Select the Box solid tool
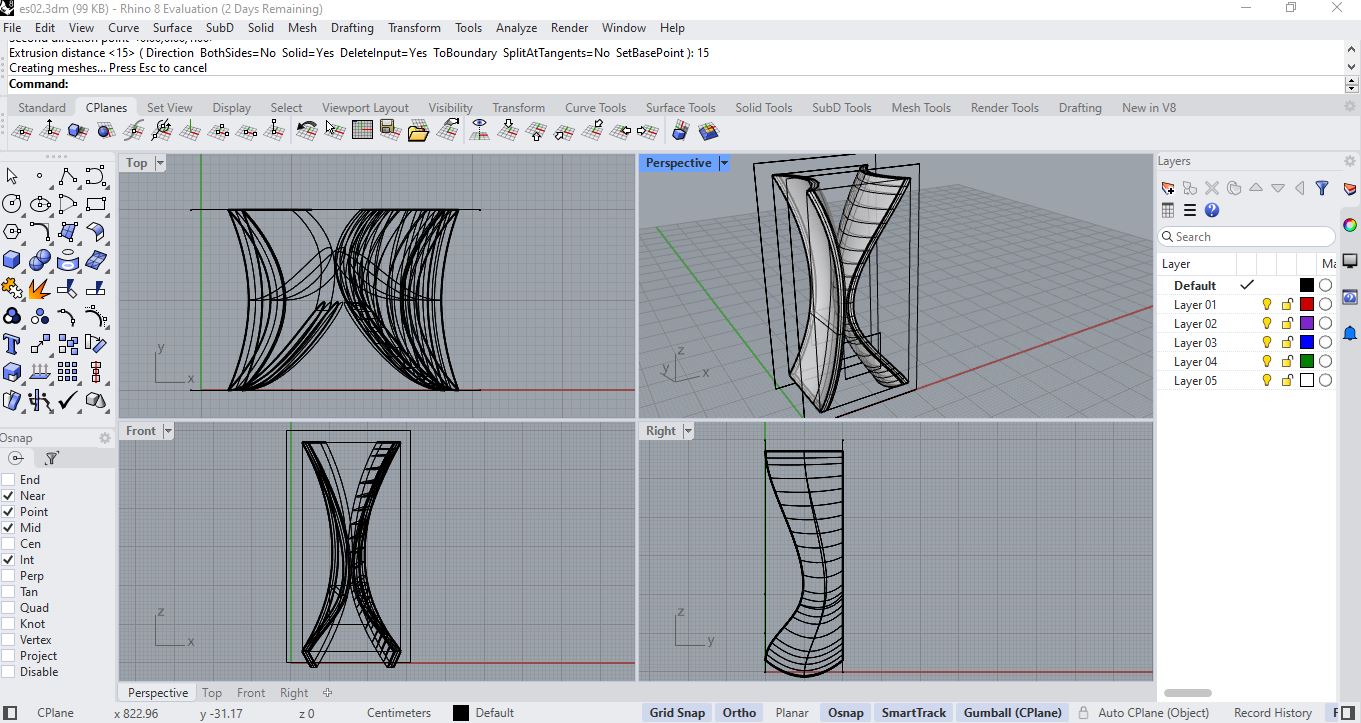Viewport: 1361px width, 723px height. tap(12, 260)
